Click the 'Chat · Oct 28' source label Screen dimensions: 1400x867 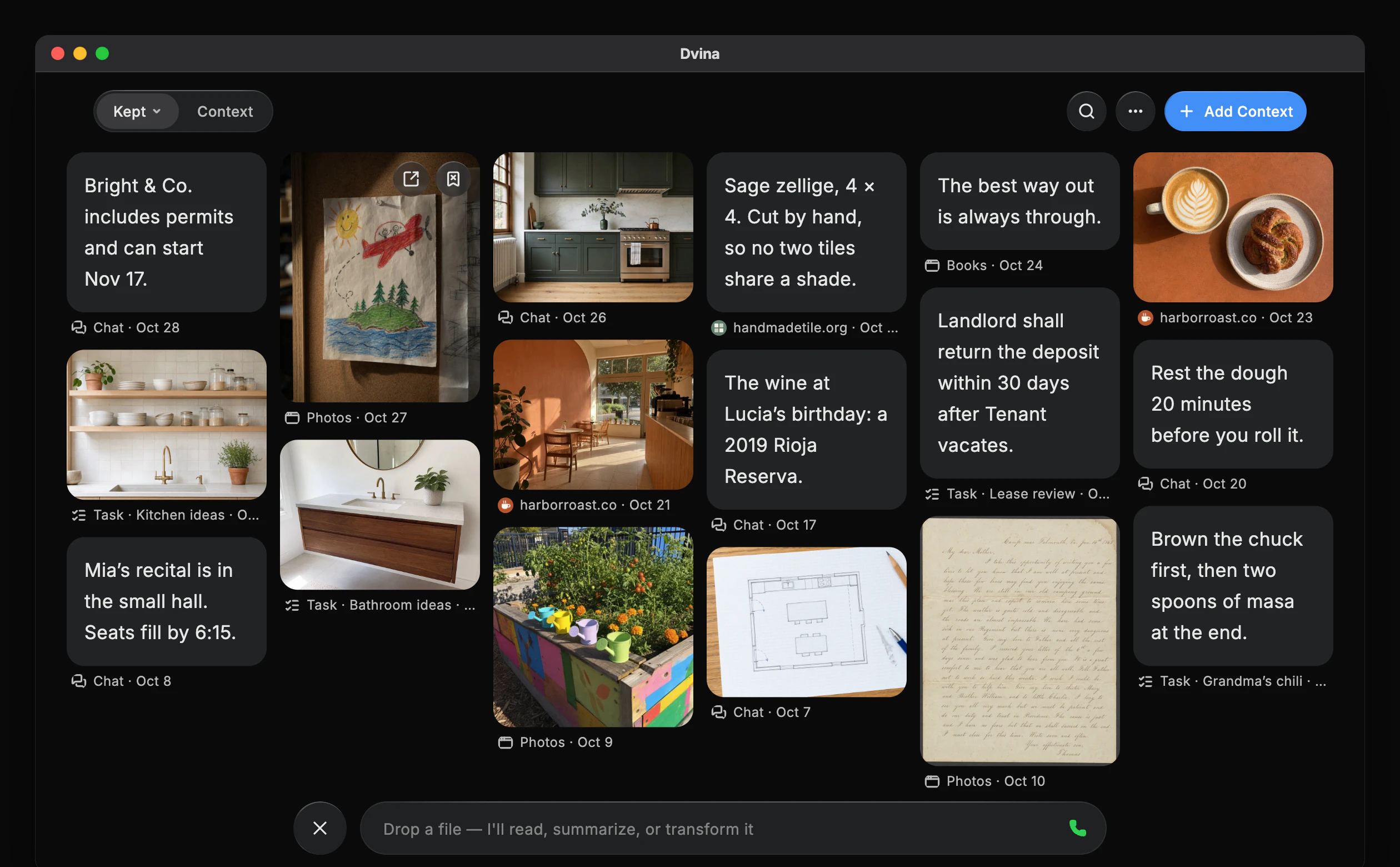coord(126,327)
